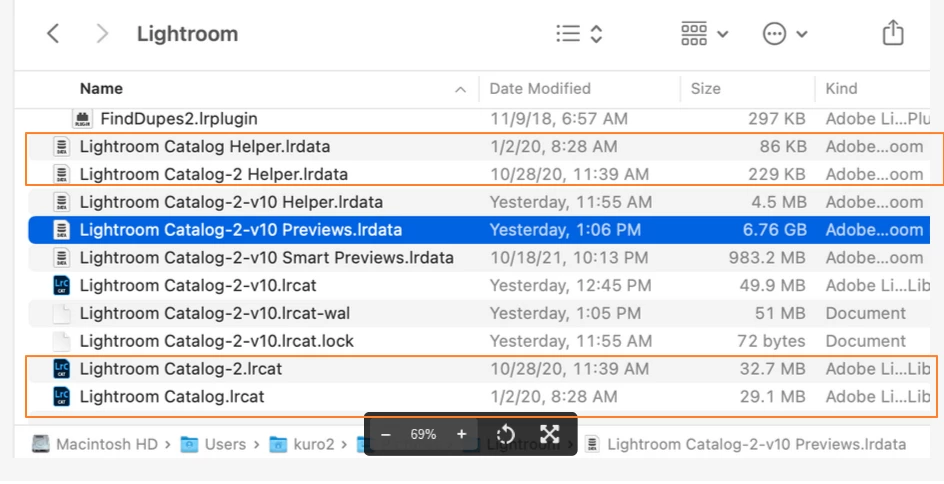Zoom in with plus button
Screen dimensions: 944x484
(462, 434)
